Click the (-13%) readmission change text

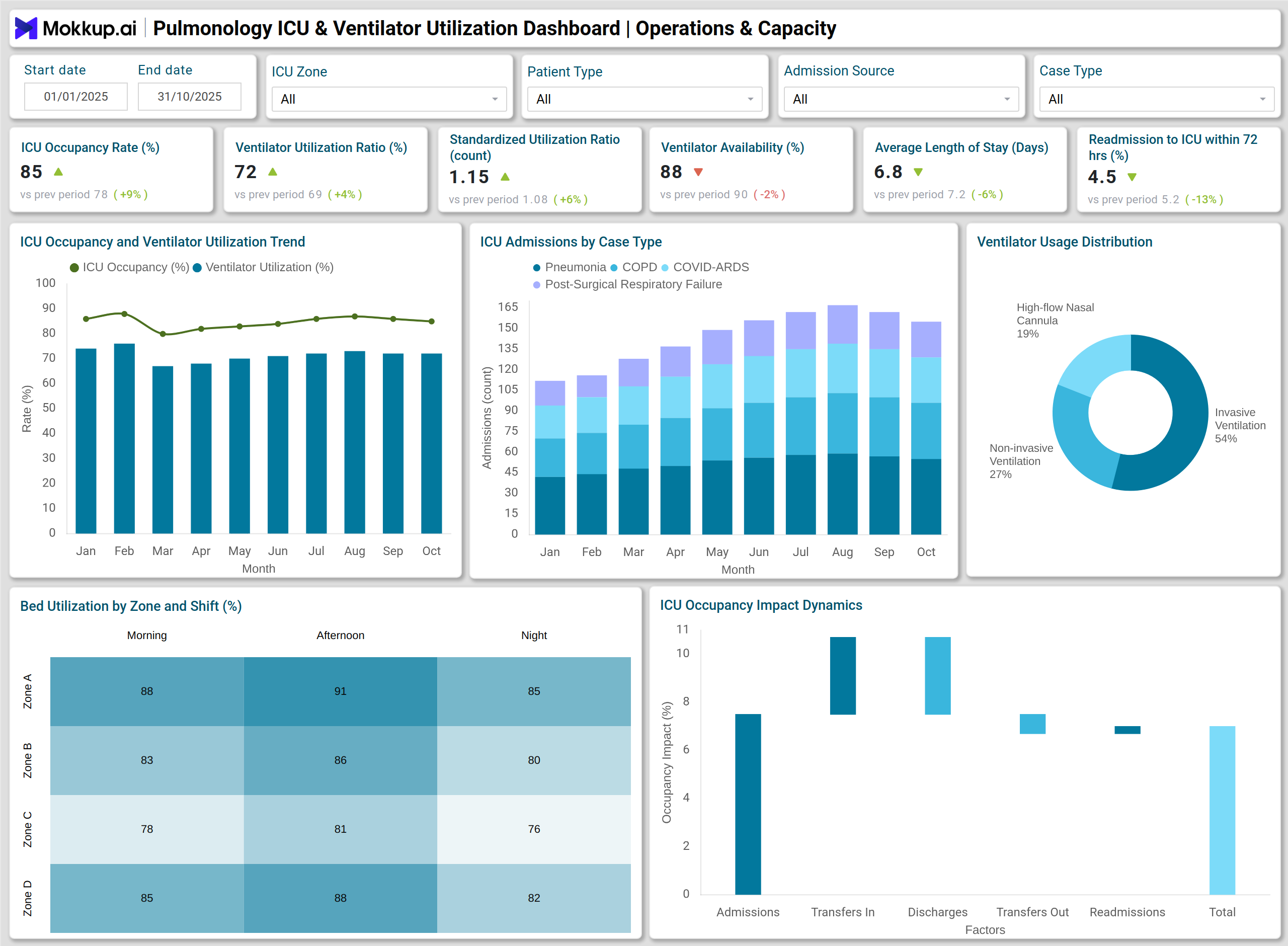click(1204, 199)
